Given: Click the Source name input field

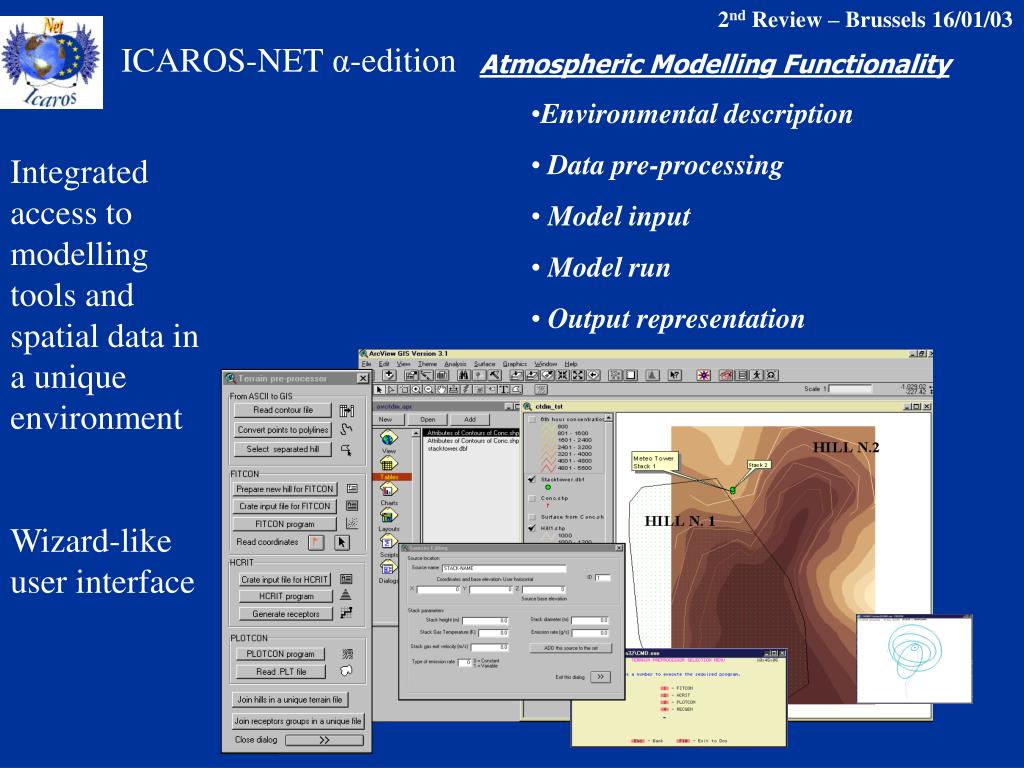Looking at the screenshot, I should coord(504,568).
